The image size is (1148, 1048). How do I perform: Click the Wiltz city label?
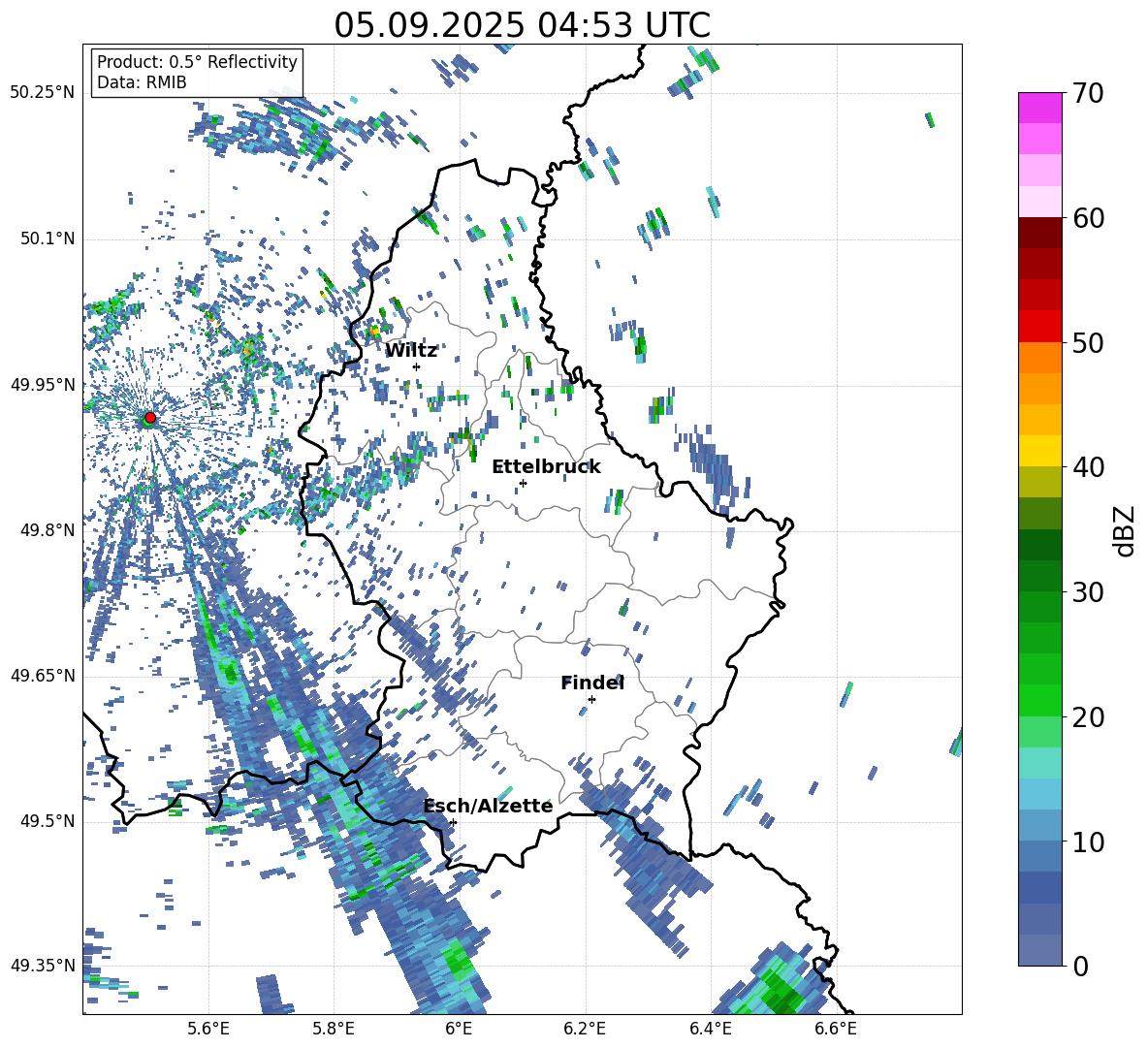point(411,351)
